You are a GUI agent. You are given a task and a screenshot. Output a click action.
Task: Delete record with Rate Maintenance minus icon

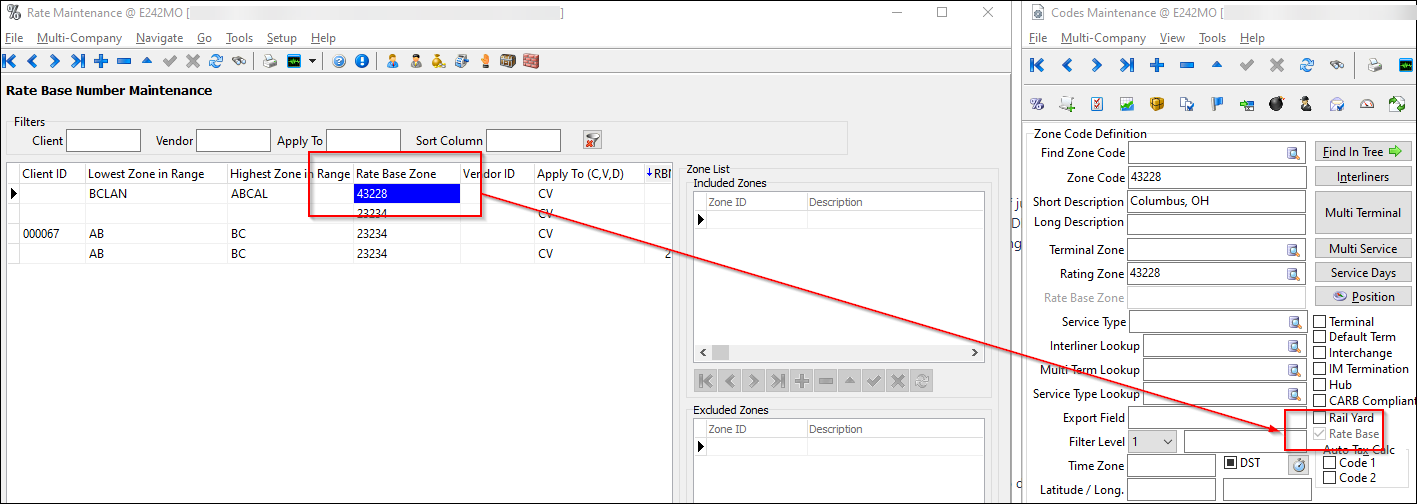pyautogui.click(x=124, y=61)
